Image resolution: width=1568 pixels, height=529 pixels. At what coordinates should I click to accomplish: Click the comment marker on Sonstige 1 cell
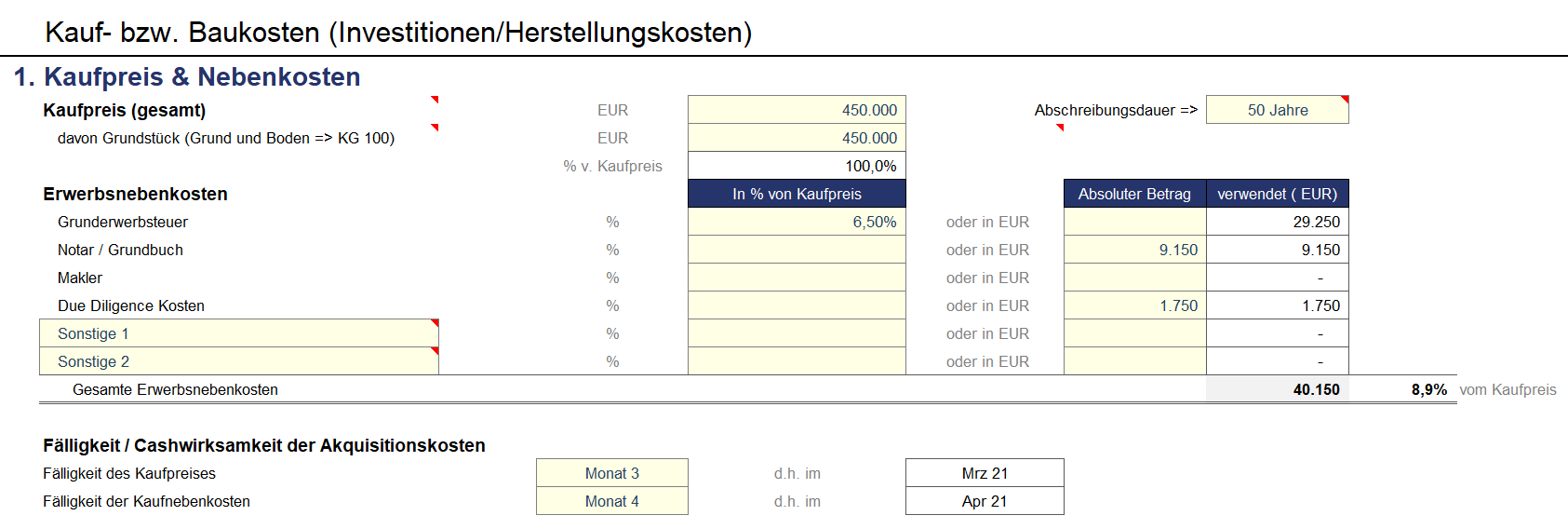435,322
